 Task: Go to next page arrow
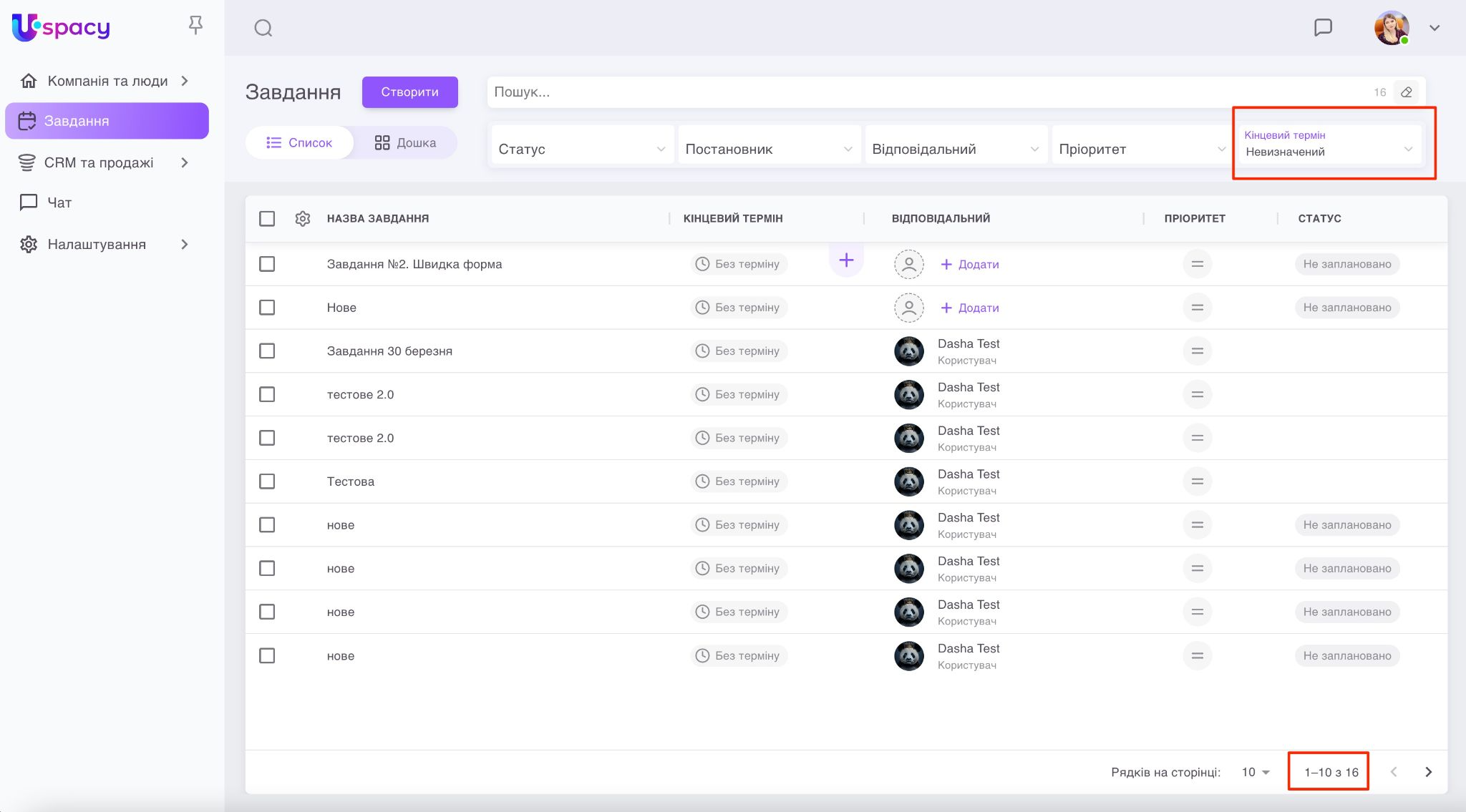(1428, 772)
